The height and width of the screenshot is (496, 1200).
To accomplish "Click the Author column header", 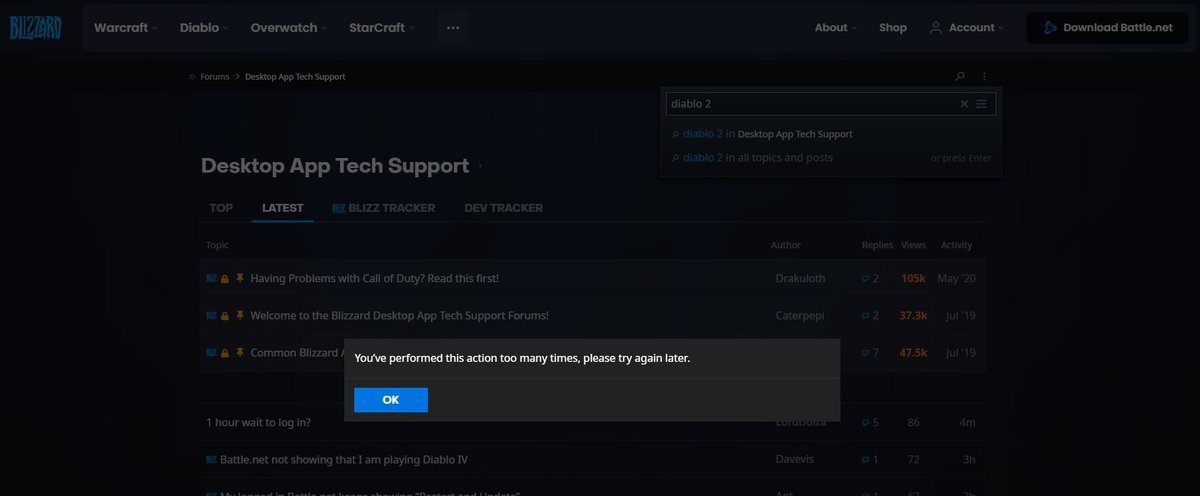I will coord(786,245).
